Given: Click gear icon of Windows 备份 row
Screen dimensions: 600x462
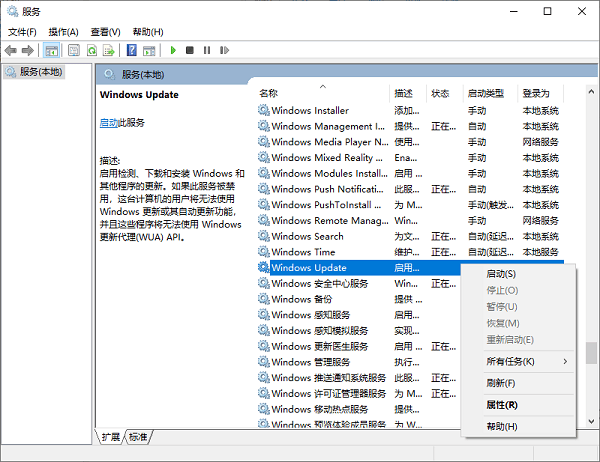Looking at the screenshot, I should coord(263,299).
